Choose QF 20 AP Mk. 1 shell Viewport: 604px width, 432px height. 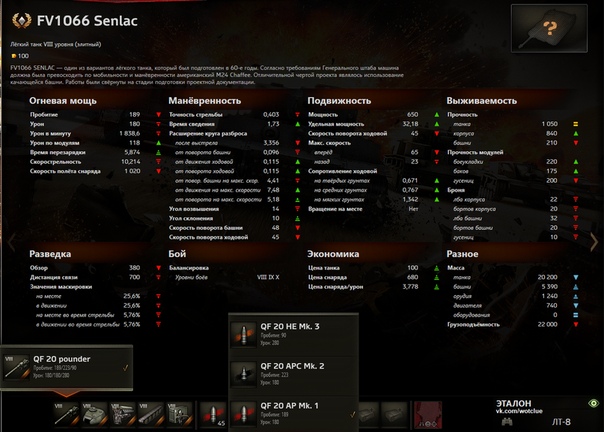294,414
